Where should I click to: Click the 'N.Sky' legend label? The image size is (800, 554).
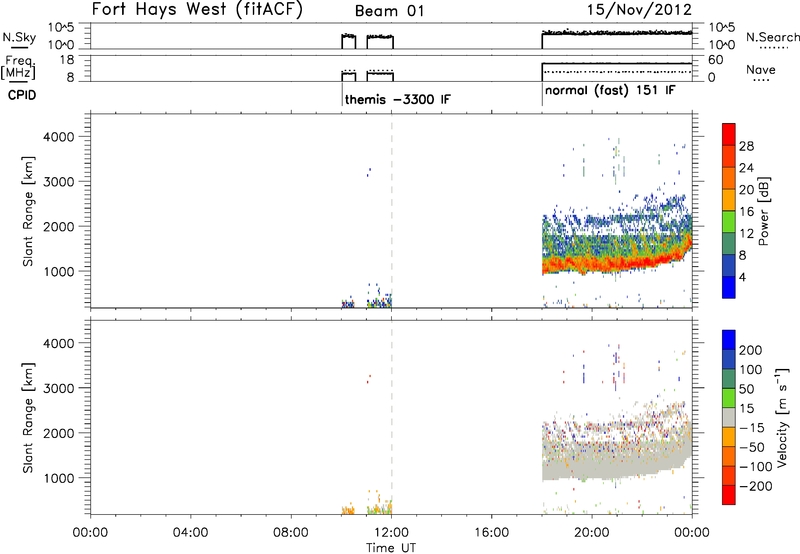click(x=19, y=37)
